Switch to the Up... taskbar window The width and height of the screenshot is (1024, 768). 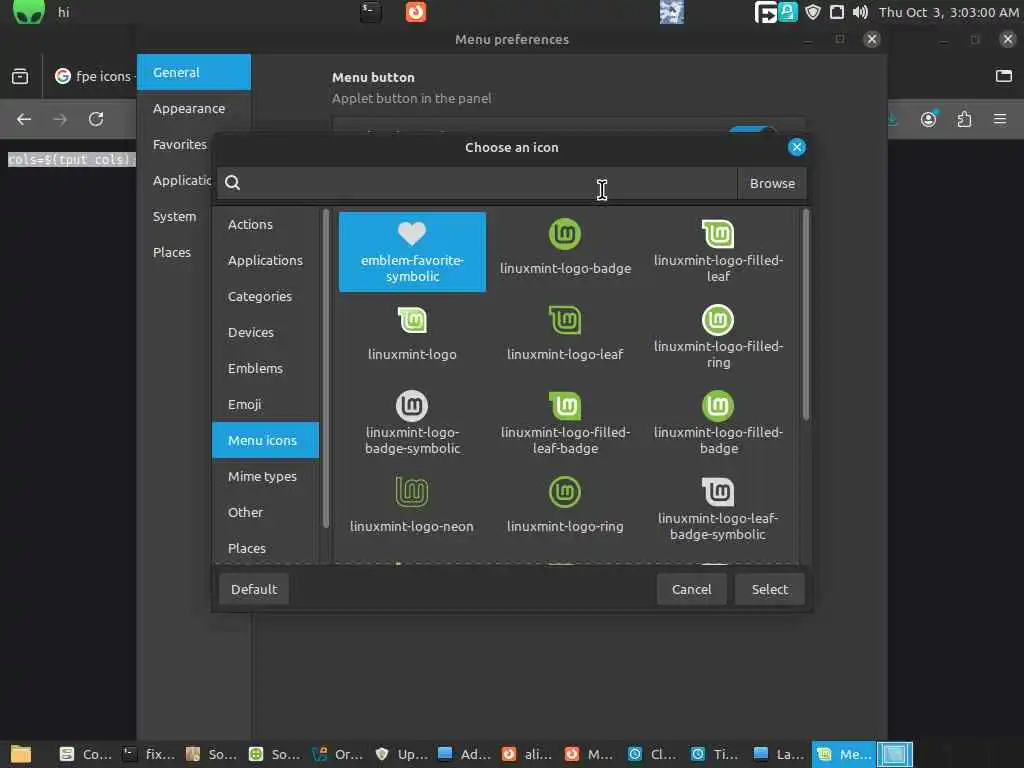pyautogui.click(x=402, y=754)
